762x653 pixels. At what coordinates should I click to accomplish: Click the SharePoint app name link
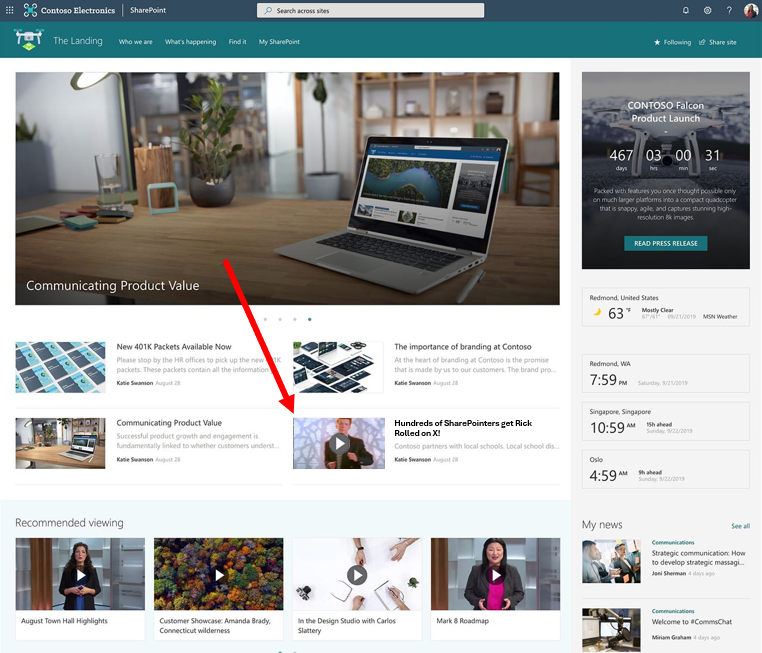point(148,10)
